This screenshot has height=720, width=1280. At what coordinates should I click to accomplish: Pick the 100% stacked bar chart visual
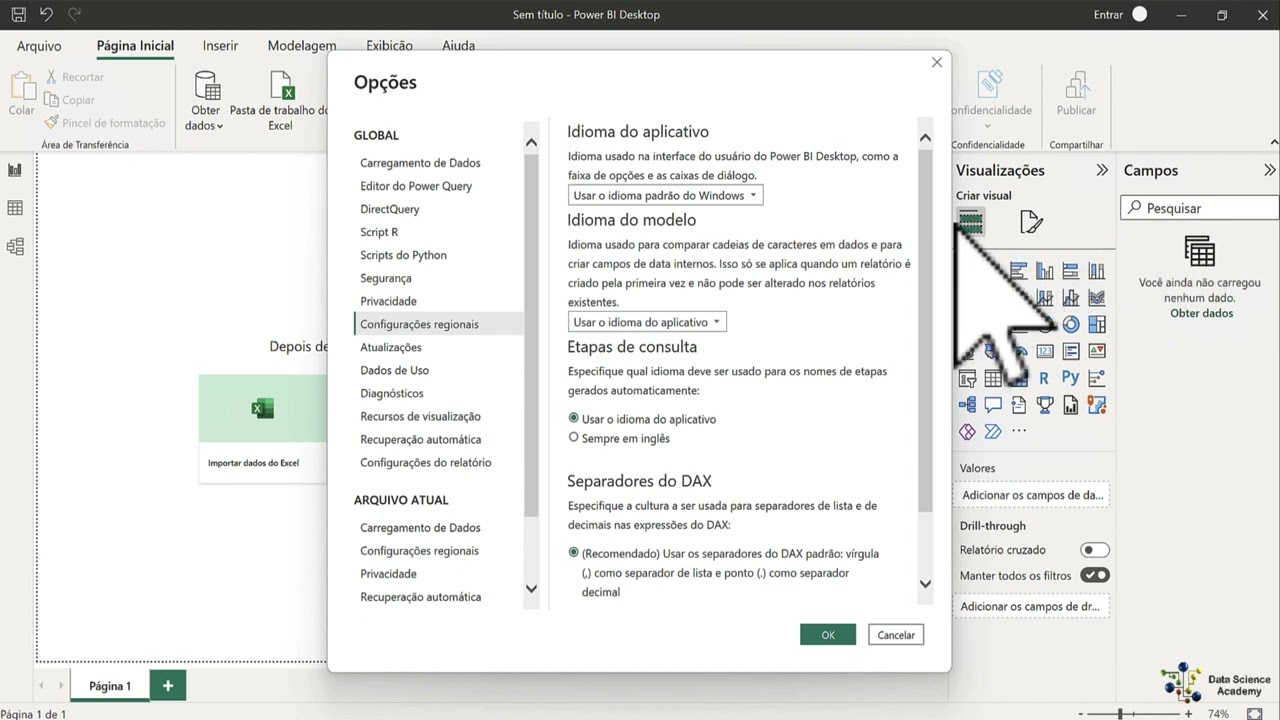click(x=1071, y=271)
